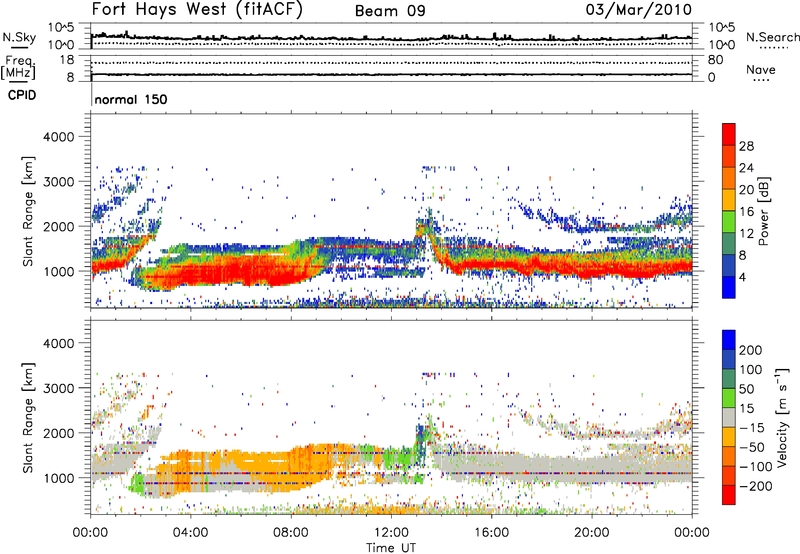Image resolution: width=800 pixels, height=554 pixels.
Task: Pick the red bottom segment of the velocity colorbar
Action: (x=729, y=495)
